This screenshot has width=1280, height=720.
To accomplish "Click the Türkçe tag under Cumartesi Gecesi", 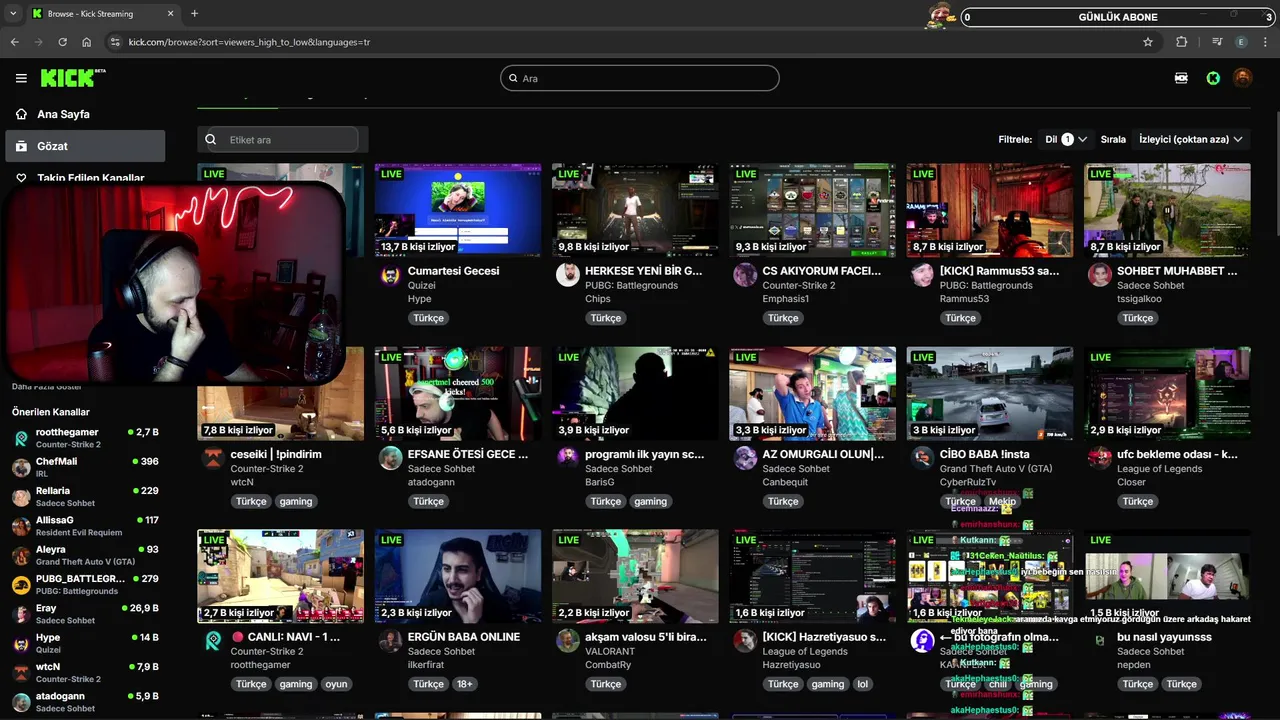I will click(428, 318).
